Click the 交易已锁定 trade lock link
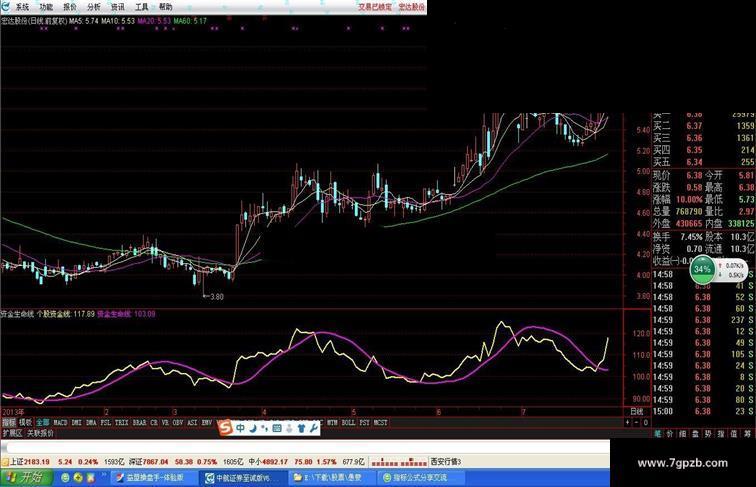This screenshot has height=487, width=756. click(375, 7)
